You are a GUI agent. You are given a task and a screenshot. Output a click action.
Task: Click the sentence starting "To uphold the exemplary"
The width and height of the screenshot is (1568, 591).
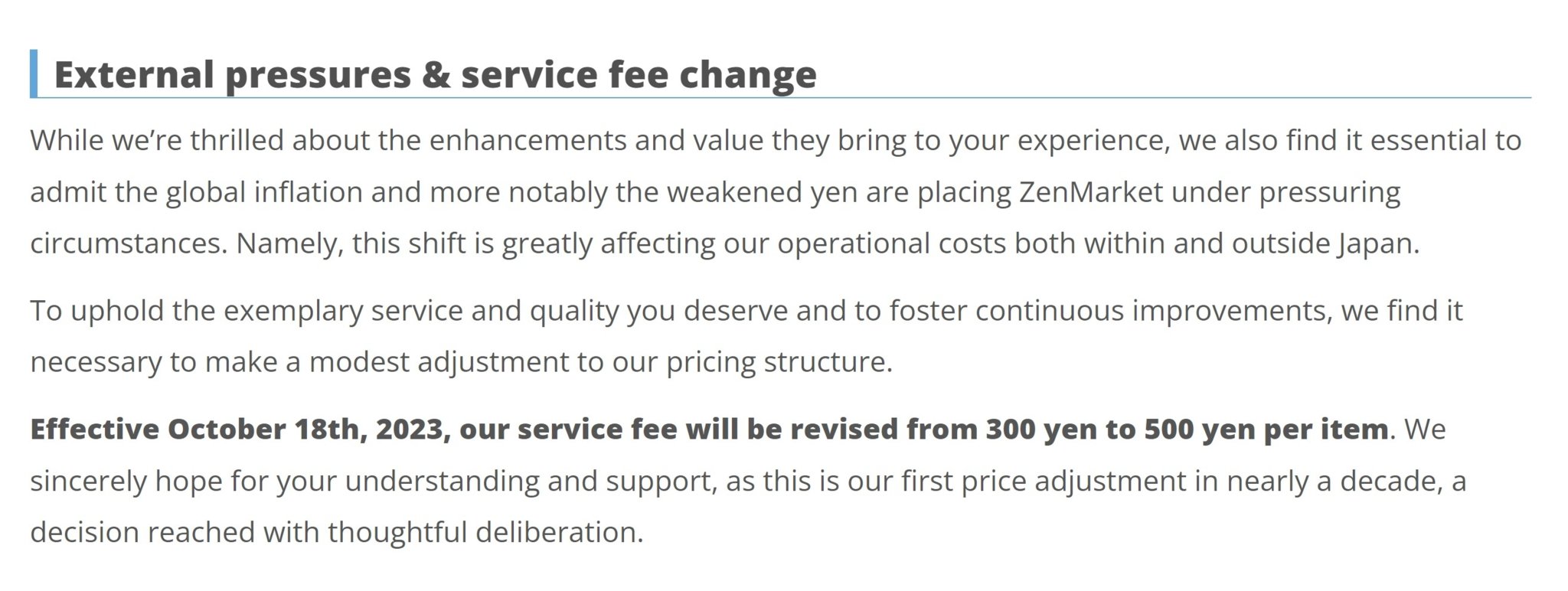[x=746, y=336]
